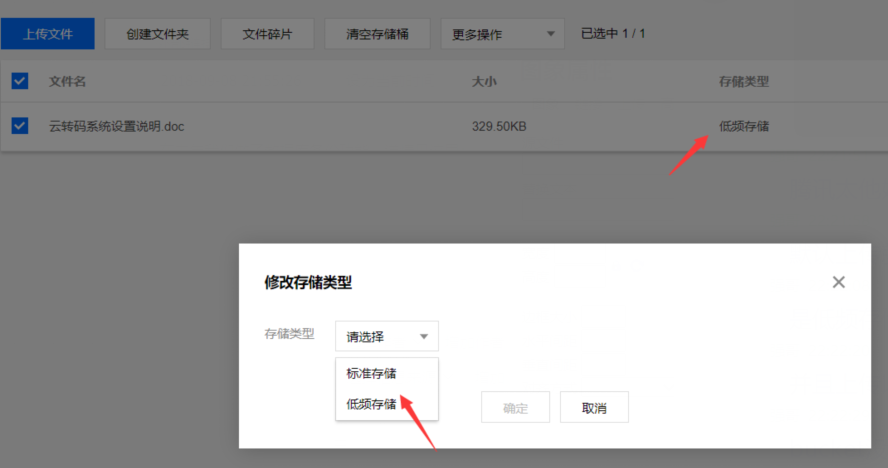This screenshot has height=468, width=888.
Task: Toggle the select-all checkbox in table header
Action: (x=20, y=81)
